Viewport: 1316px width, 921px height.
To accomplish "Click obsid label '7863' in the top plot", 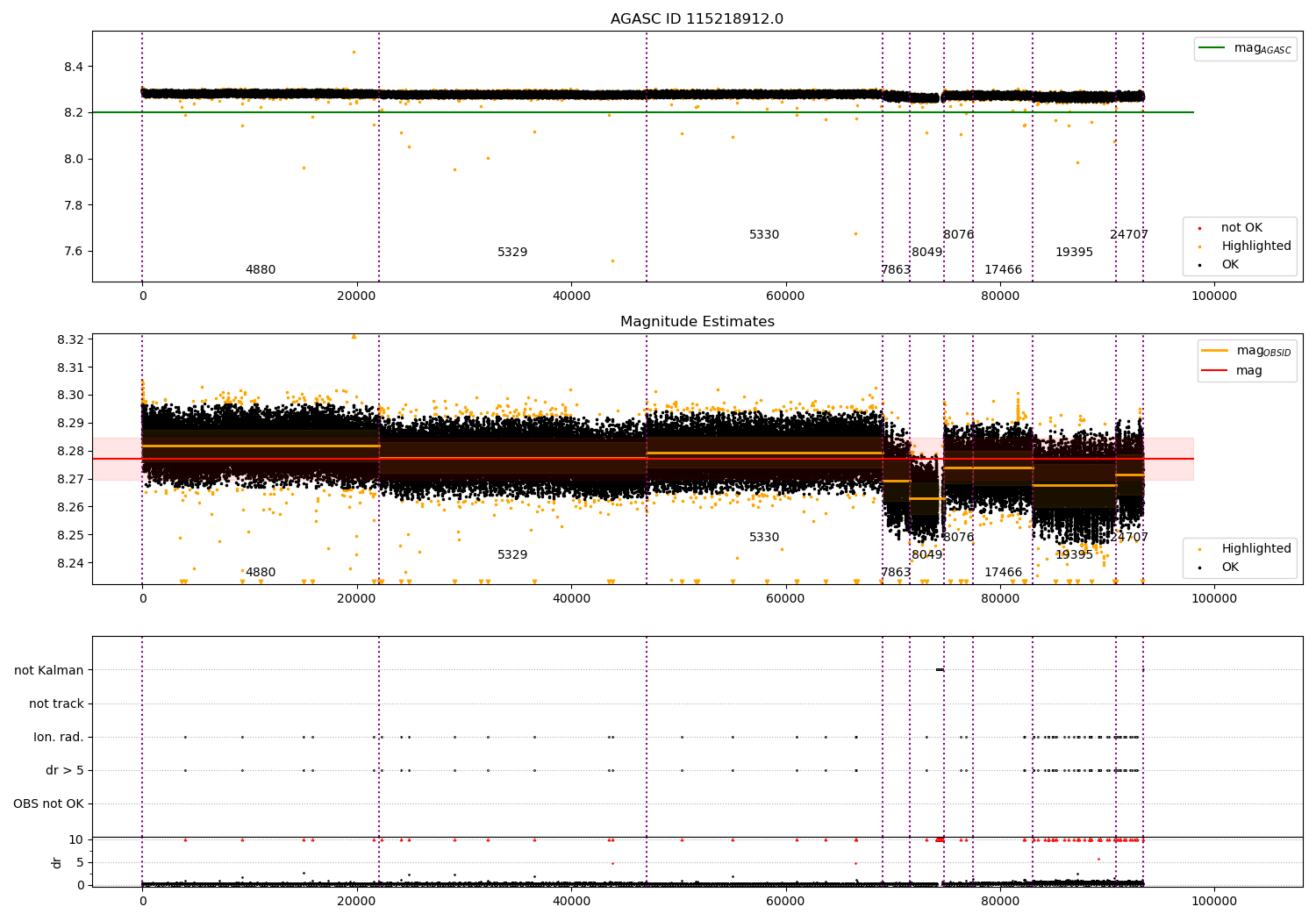I will tap(896, 270).
